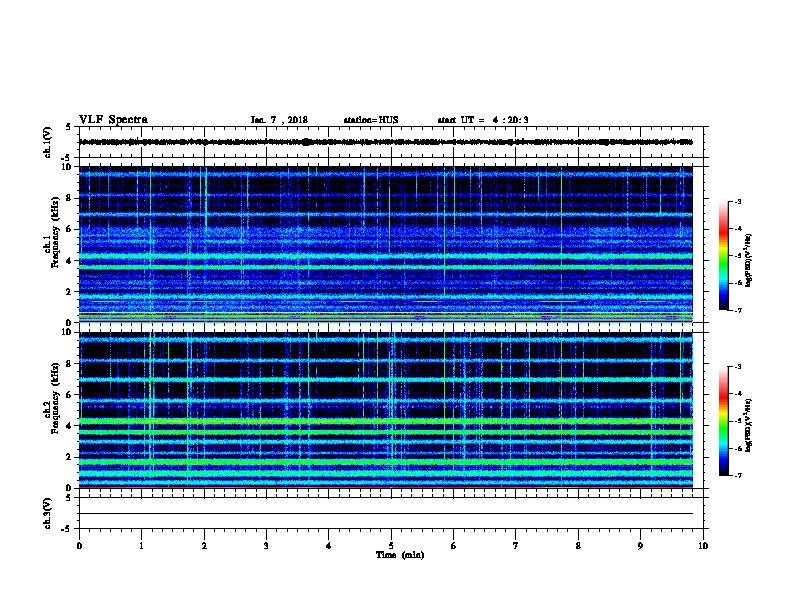Click the ch.1 spectrogram colorbar
The image size is (792, 612).
tap(724, 256)
